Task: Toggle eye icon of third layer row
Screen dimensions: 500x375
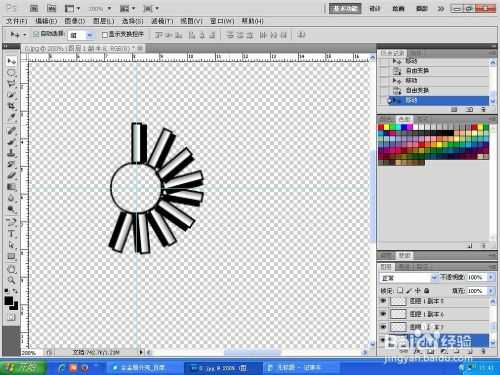Action: tap(383, 327)
